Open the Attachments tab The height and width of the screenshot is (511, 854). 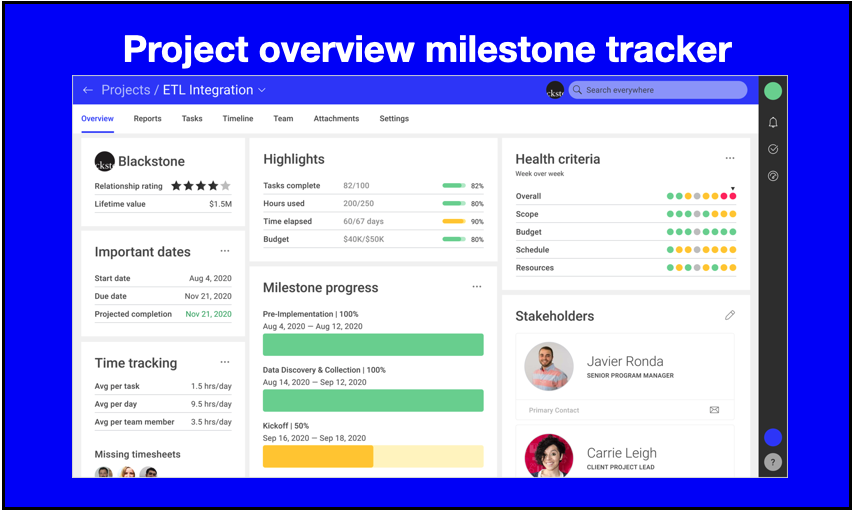tap(337, 118)
